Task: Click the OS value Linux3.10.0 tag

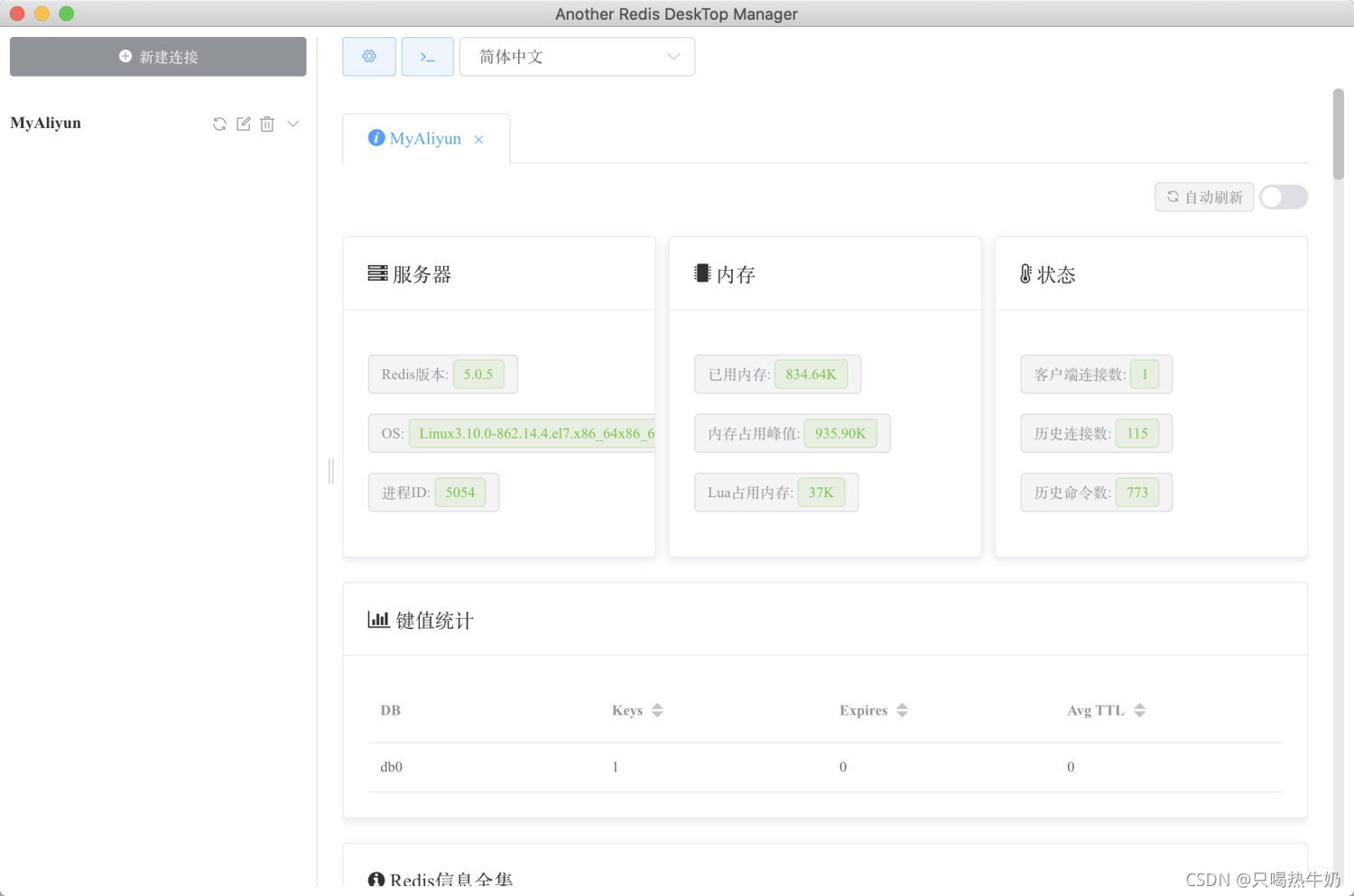Action: point(533,433)
